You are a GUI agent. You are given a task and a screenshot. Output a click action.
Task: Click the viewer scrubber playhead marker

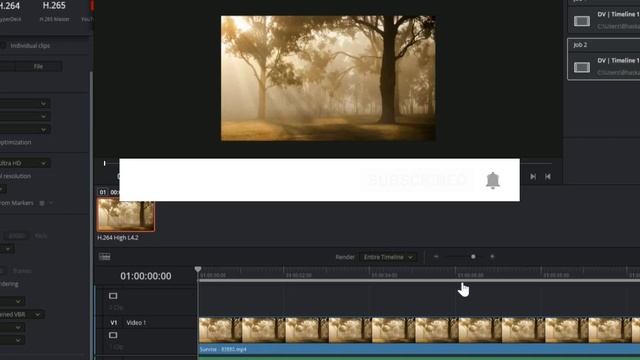click(104, 163)
